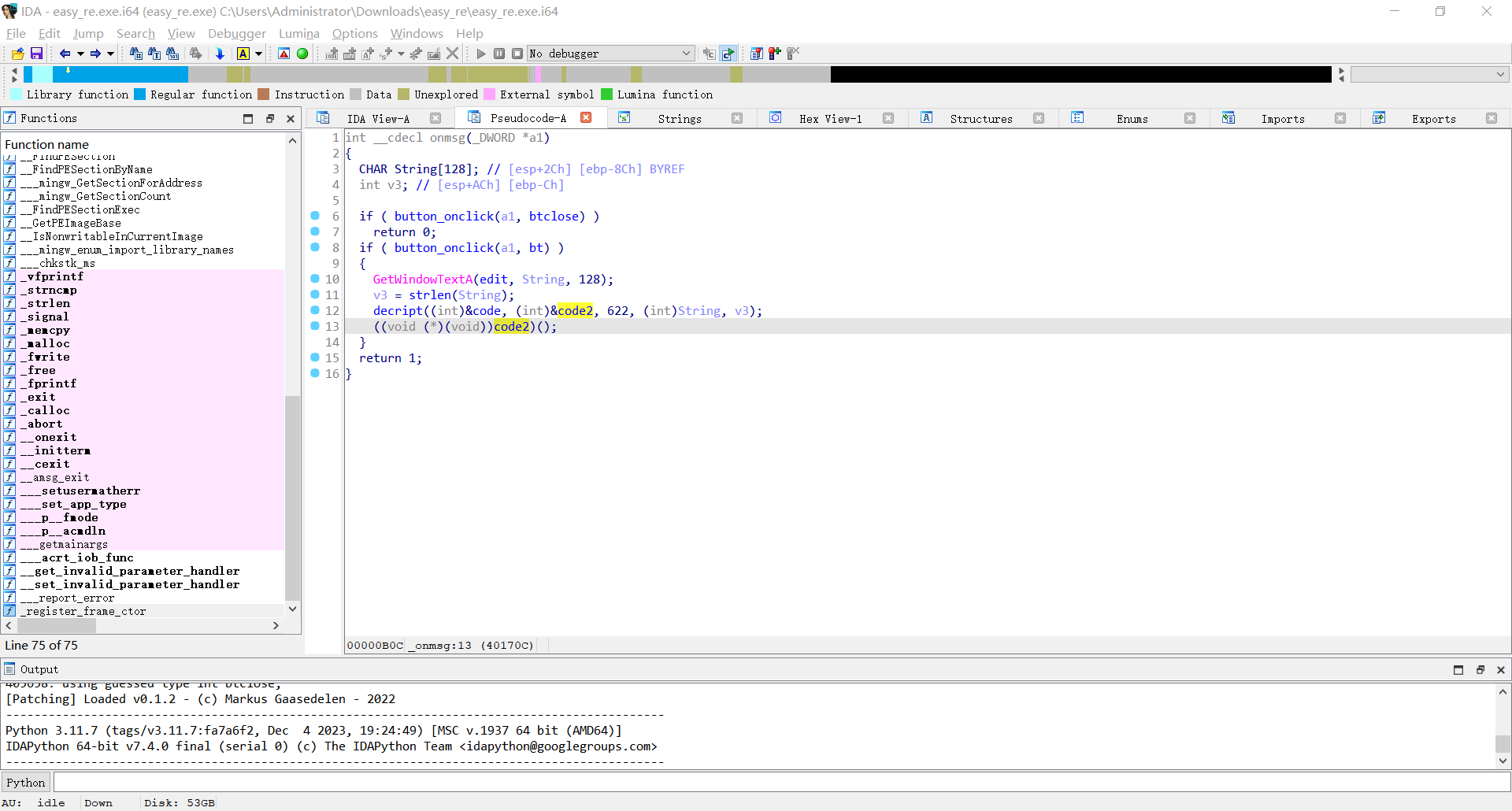Maximize the Functions panel
This screenshot has width=1512, height=811.
coord(248,119)
